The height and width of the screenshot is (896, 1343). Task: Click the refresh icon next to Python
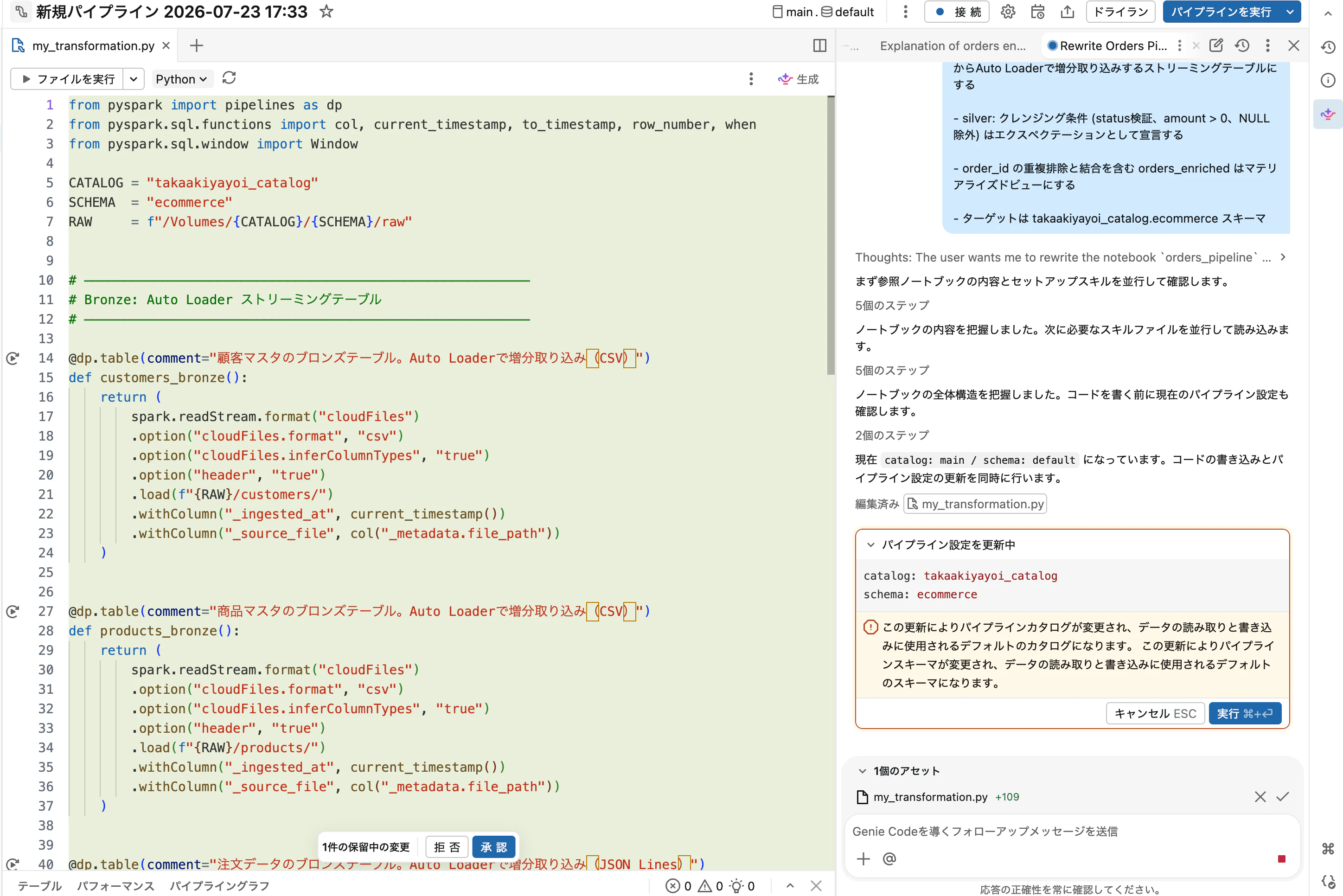229,78
